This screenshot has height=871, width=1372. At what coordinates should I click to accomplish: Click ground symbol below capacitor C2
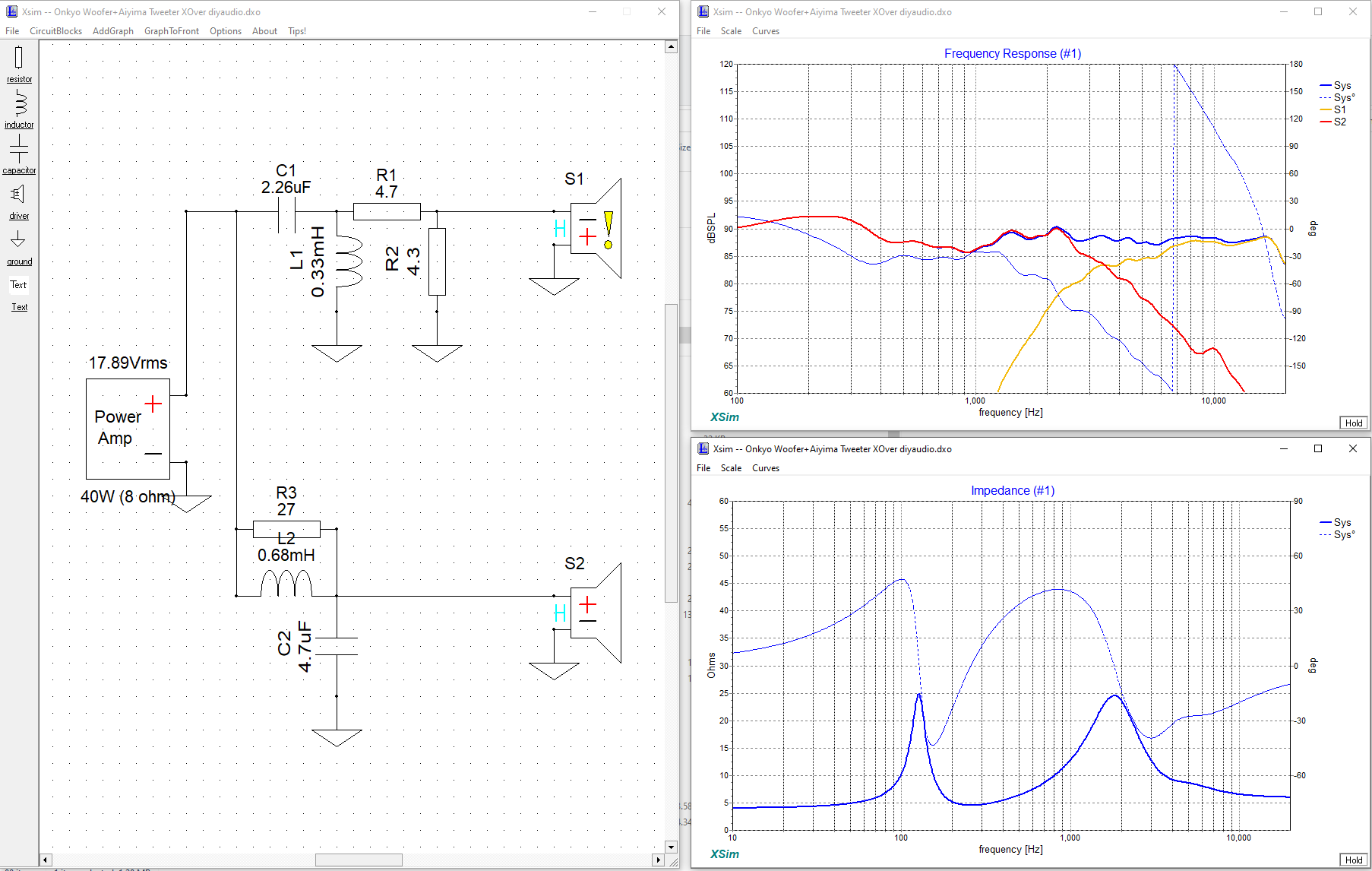coord(337,738)
